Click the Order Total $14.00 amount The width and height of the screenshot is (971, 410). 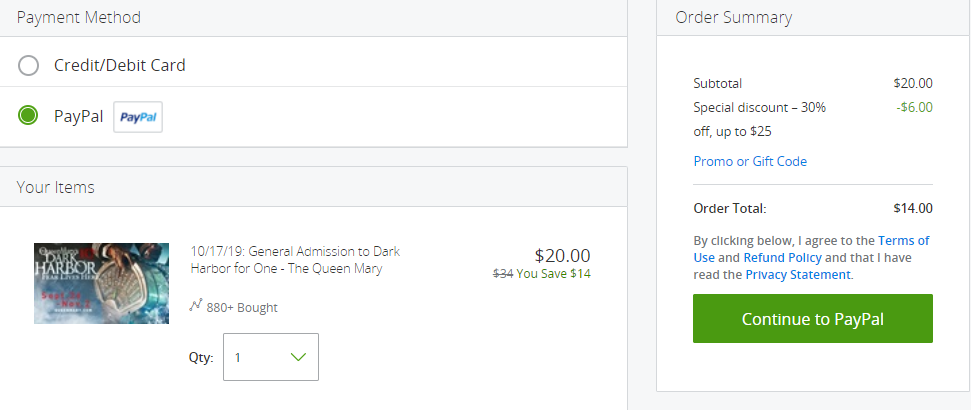[913, 208]
